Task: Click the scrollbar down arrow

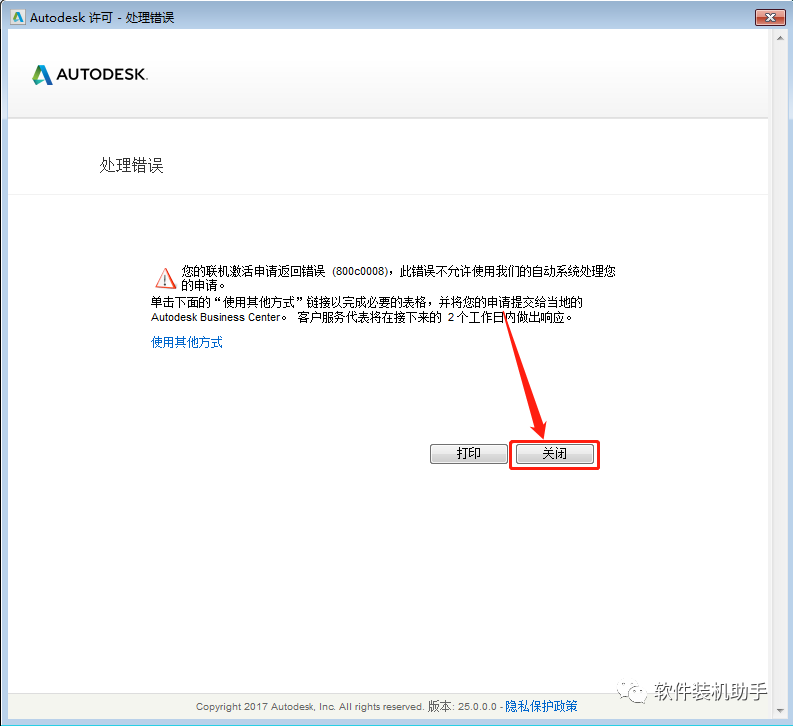Action: [780, 711]
